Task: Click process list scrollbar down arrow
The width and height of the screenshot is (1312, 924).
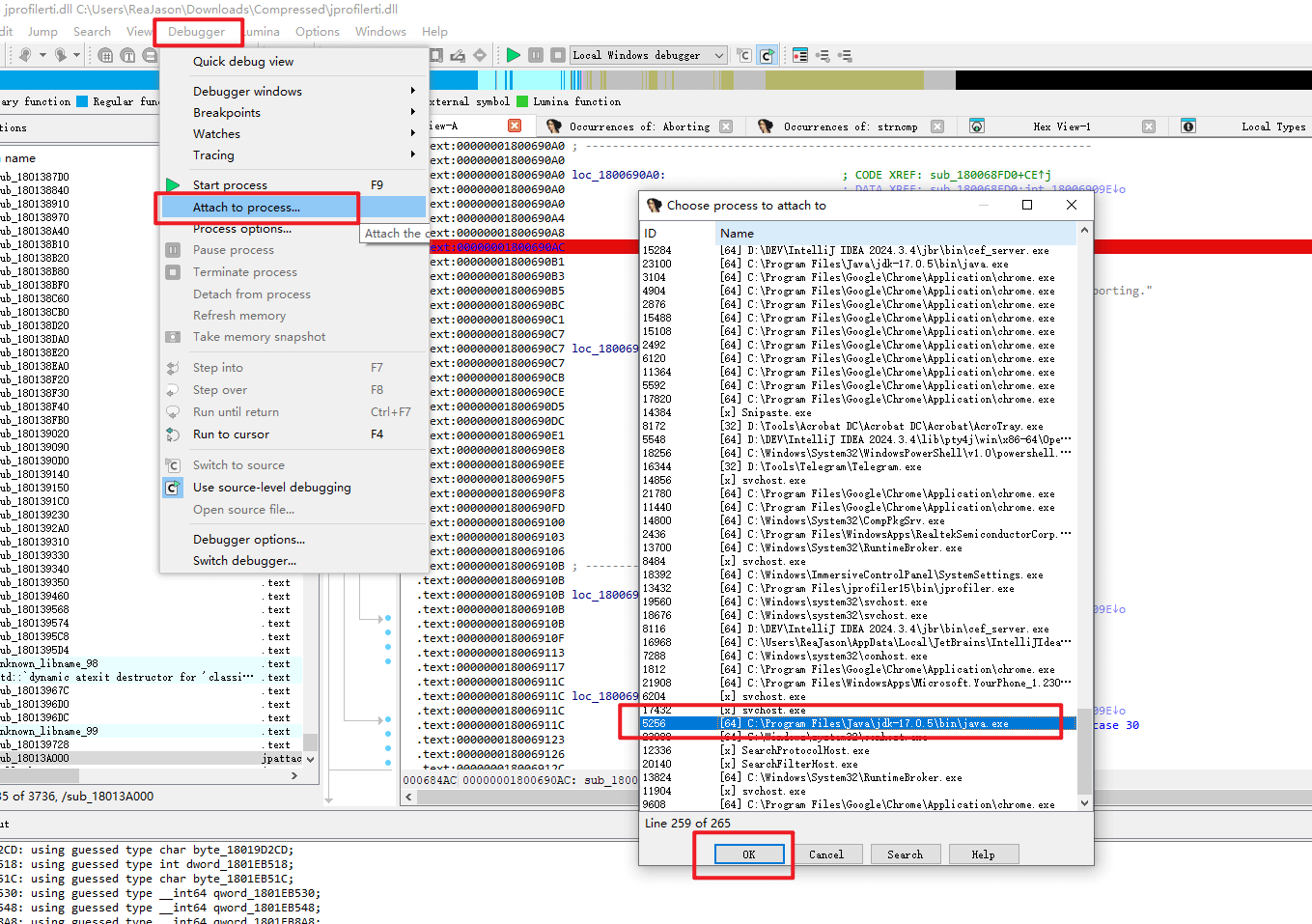Action: (1085, 802)
